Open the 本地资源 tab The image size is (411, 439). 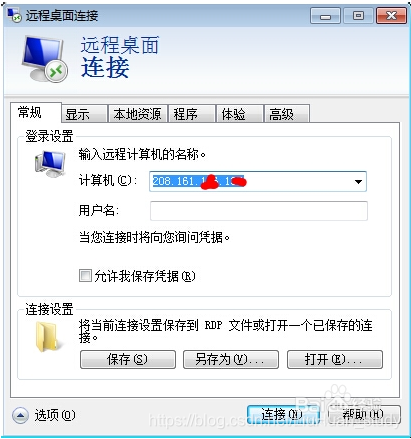click(x=137, y=114)
